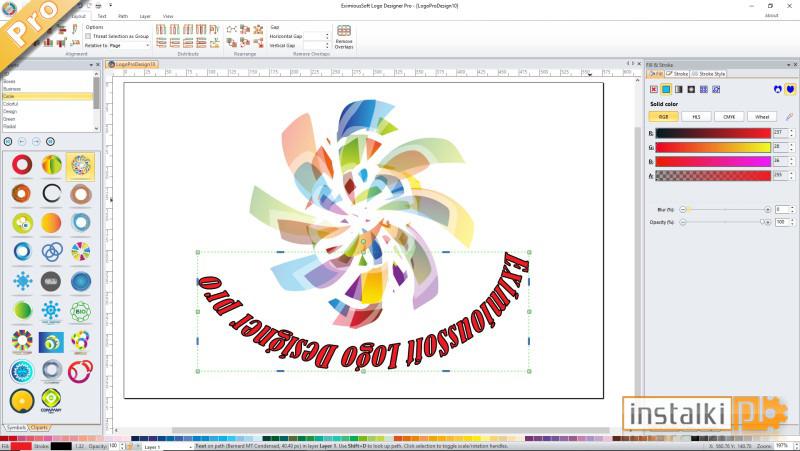Screen dimensions: 800x451
Task: Click the green G channel color bar
Action: point(713,147)
